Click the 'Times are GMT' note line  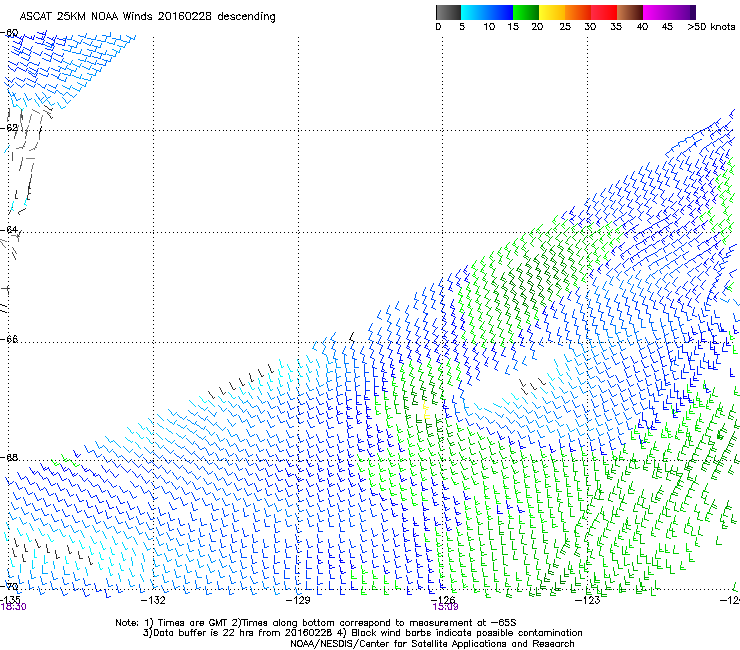[x=316, y=623]
